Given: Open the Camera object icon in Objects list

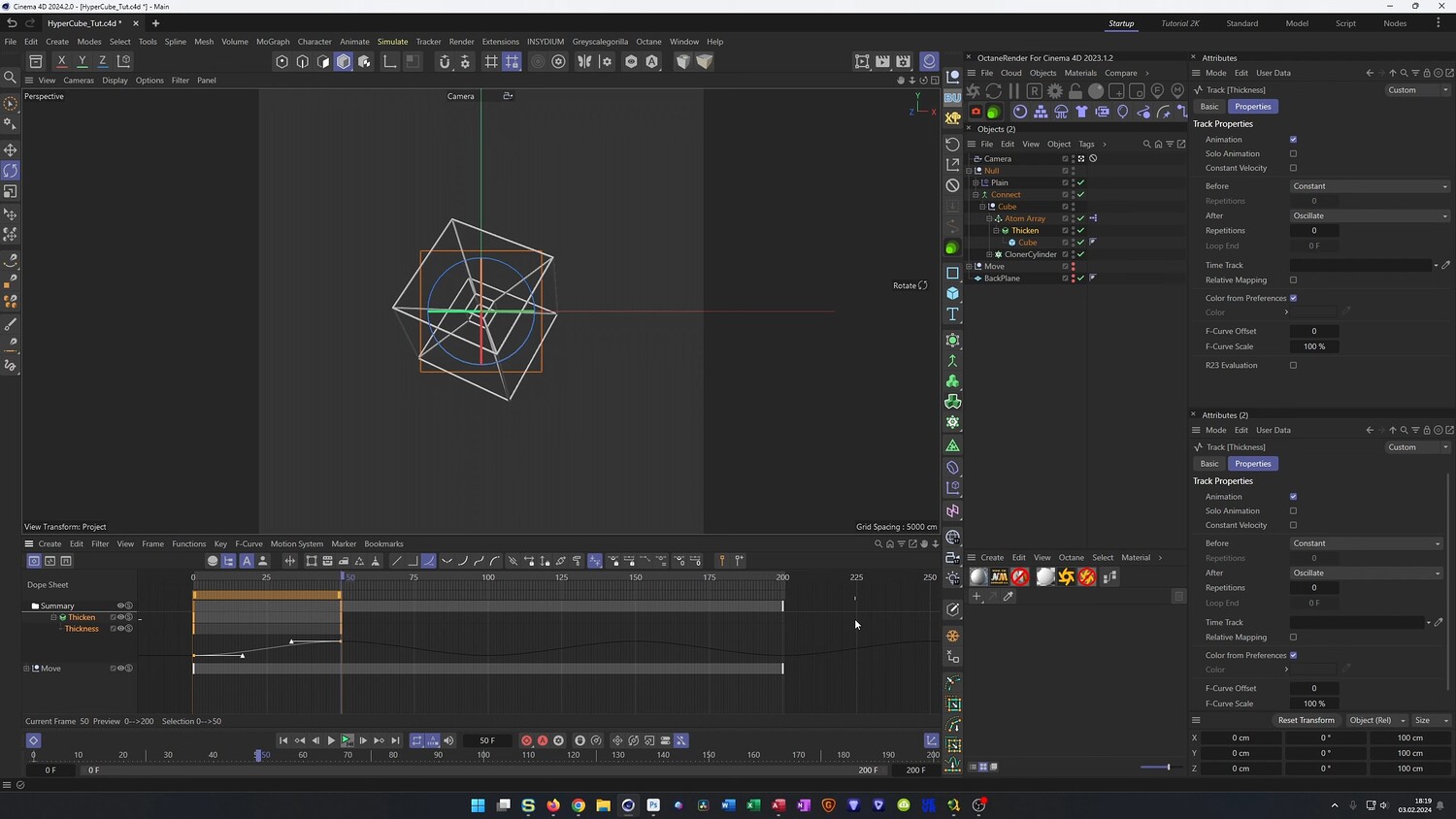Looking at the screenshot, I should 978,159.
